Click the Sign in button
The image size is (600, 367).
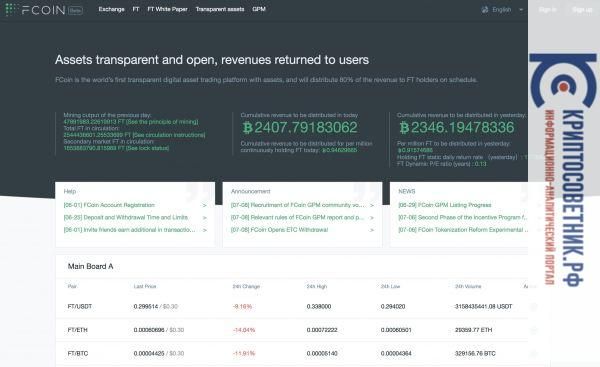click(548, 10)
